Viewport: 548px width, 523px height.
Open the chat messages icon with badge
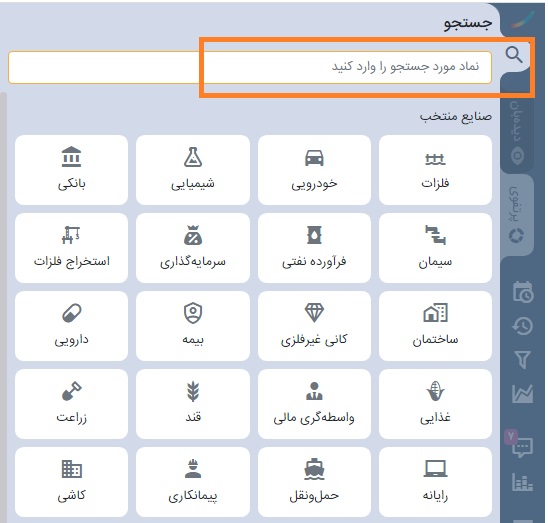[x=520, y=444]
